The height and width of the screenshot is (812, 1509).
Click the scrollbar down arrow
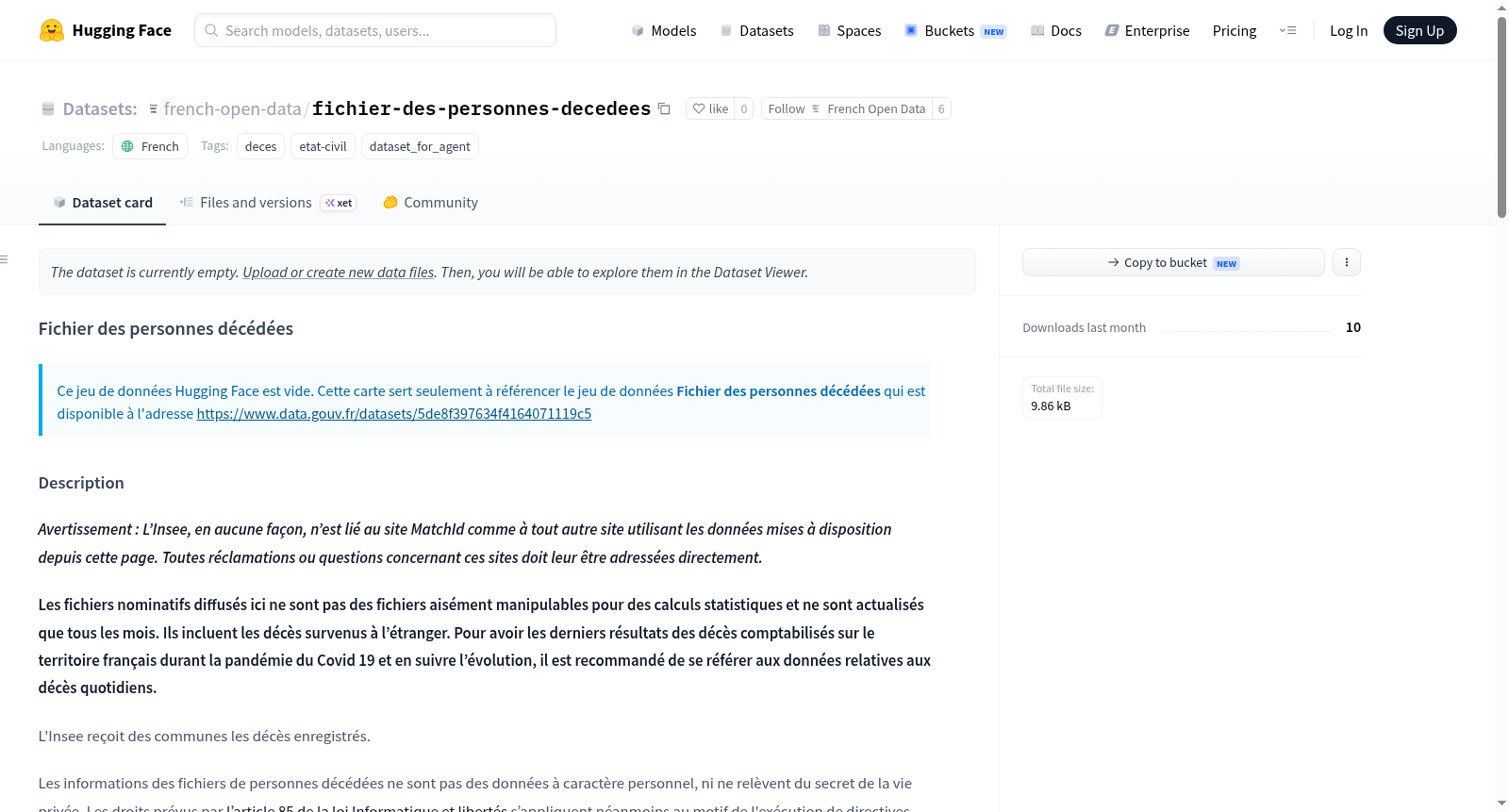tap(1501, 804)
